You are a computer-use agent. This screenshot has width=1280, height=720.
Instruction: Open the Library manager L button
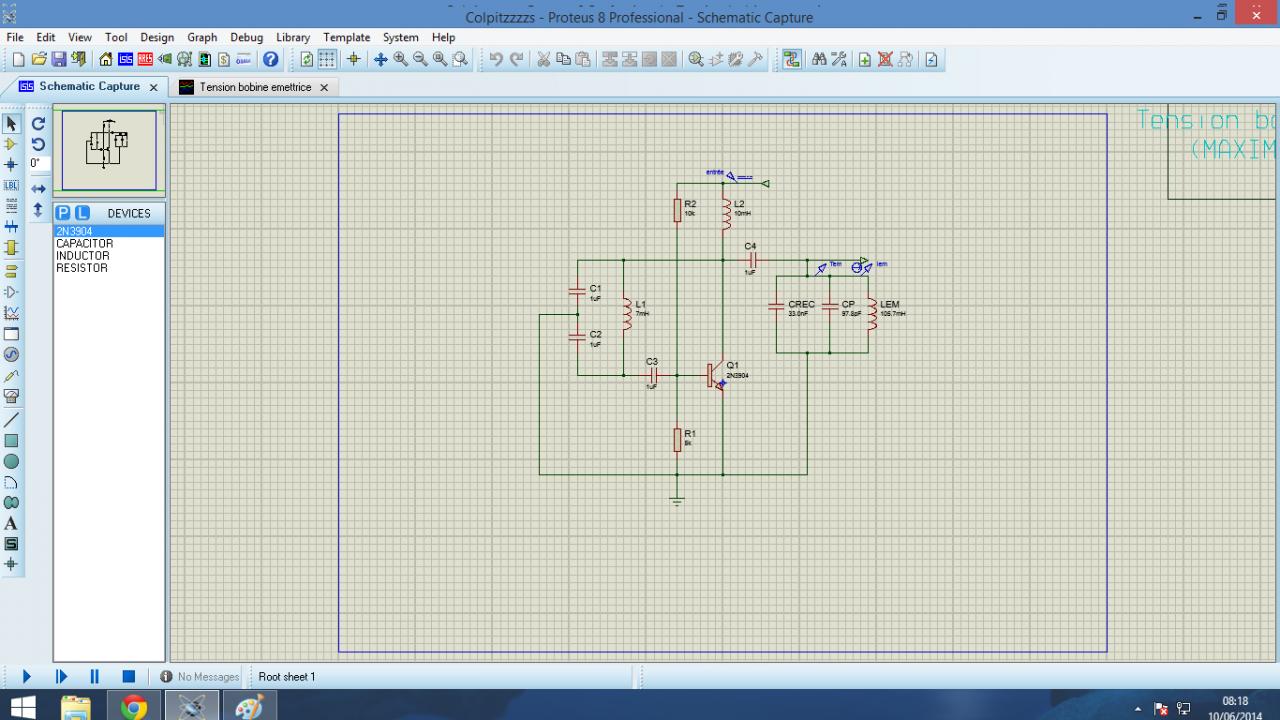(82, 213)
